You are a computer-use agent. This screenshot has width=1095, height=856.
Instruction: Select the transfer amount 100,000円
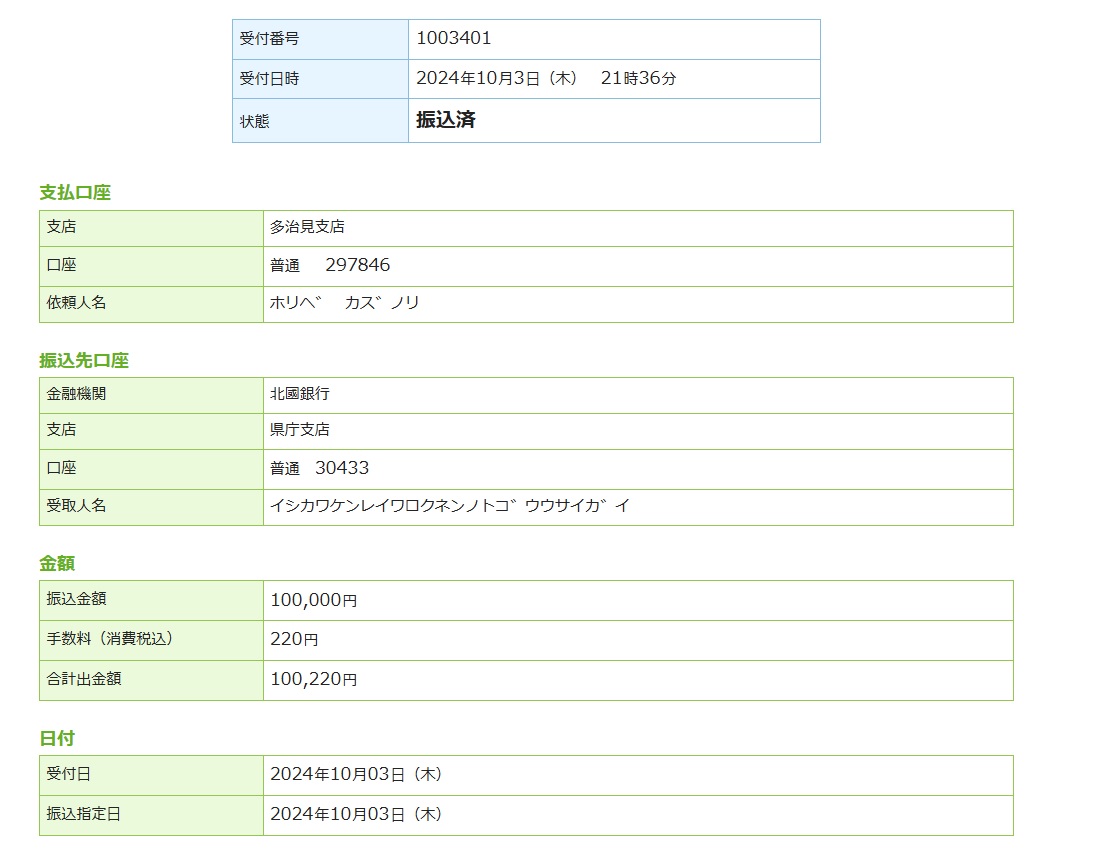point(313,600)
